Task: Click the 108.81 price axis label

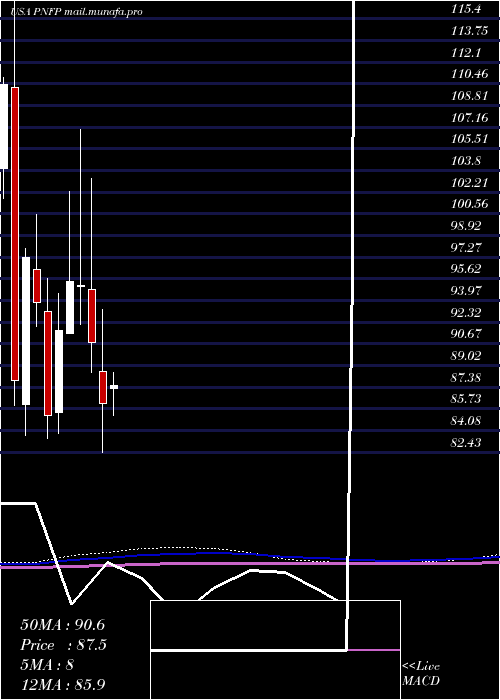Action: click(469, 96)
